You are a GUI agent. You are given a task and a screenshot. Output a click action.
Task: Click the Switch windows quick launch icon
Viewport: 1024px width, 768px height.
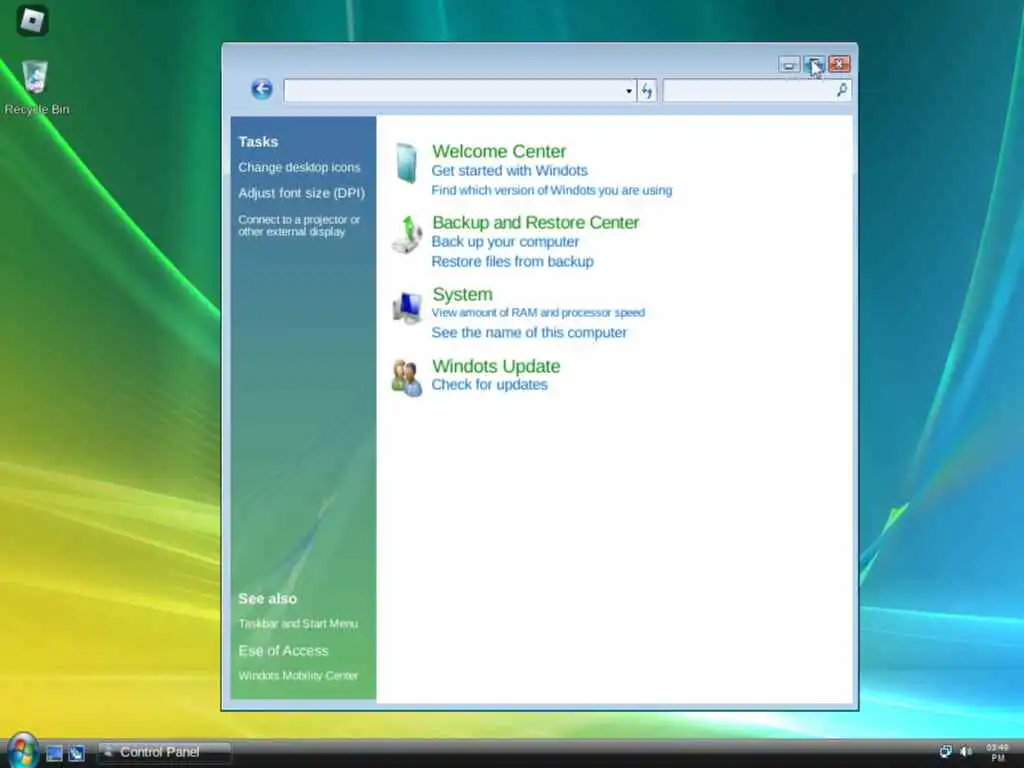click(x=76, y=753)
